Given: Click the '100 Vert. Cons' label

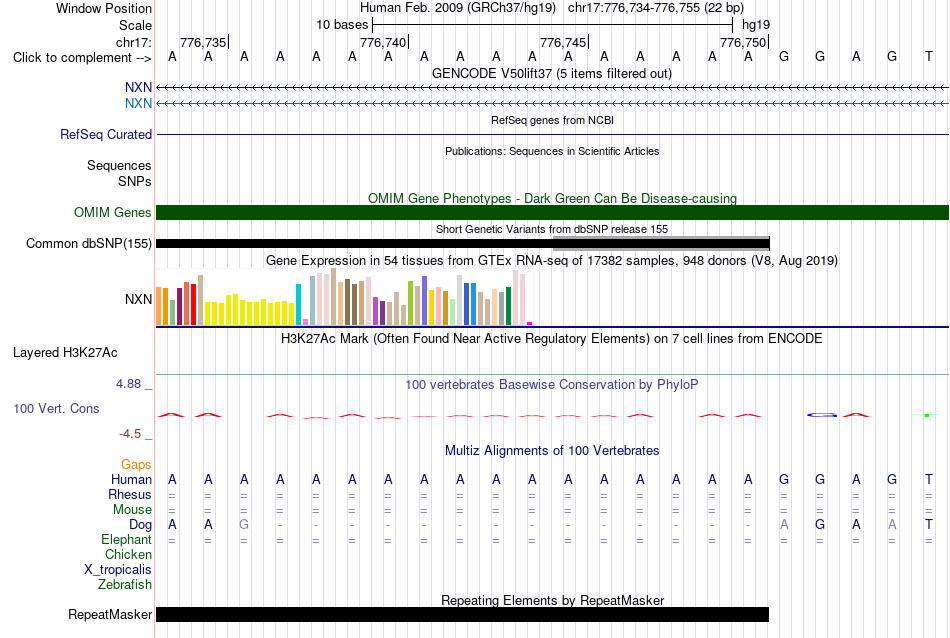Looking at the screenshot, I should coord(56,408).
